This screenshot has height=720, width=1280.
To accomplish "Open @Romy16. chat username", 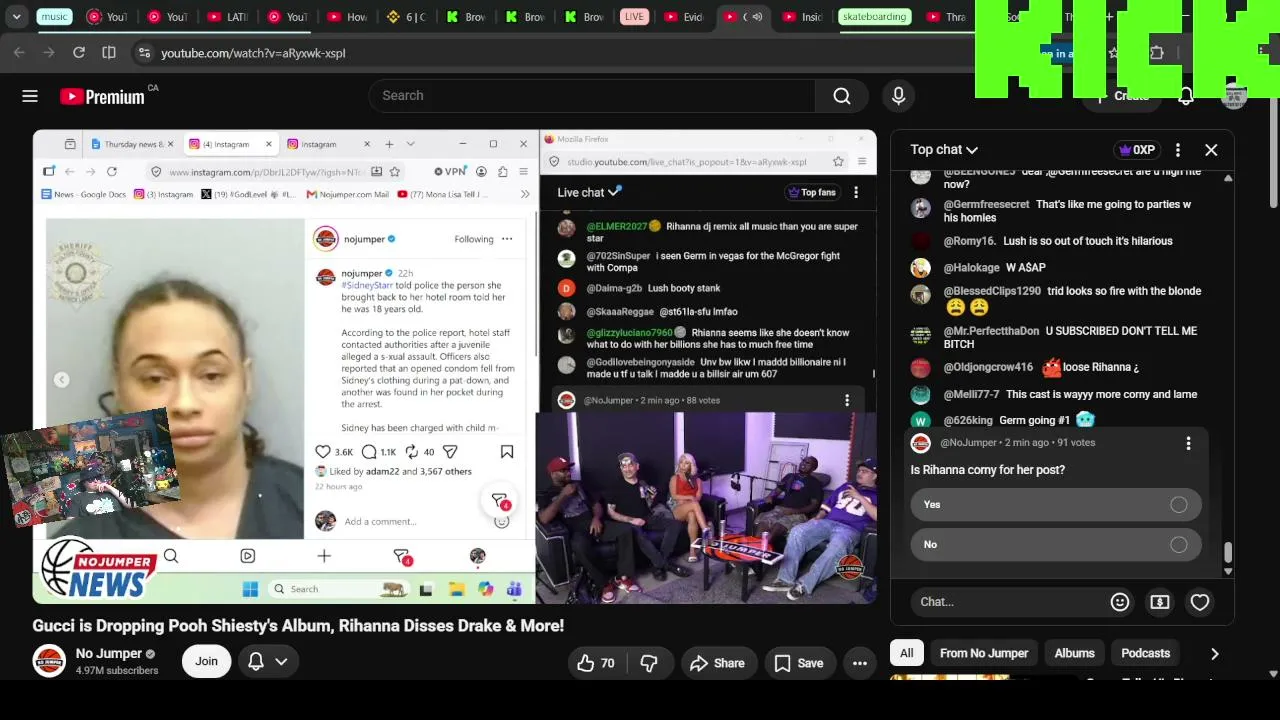I will point(969,241).
